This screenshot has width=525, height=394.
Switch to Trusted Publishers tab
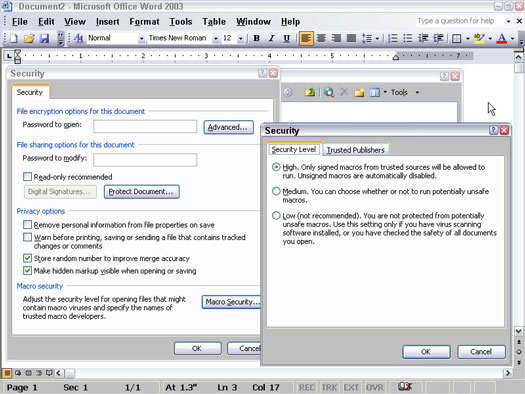point(356,150)
